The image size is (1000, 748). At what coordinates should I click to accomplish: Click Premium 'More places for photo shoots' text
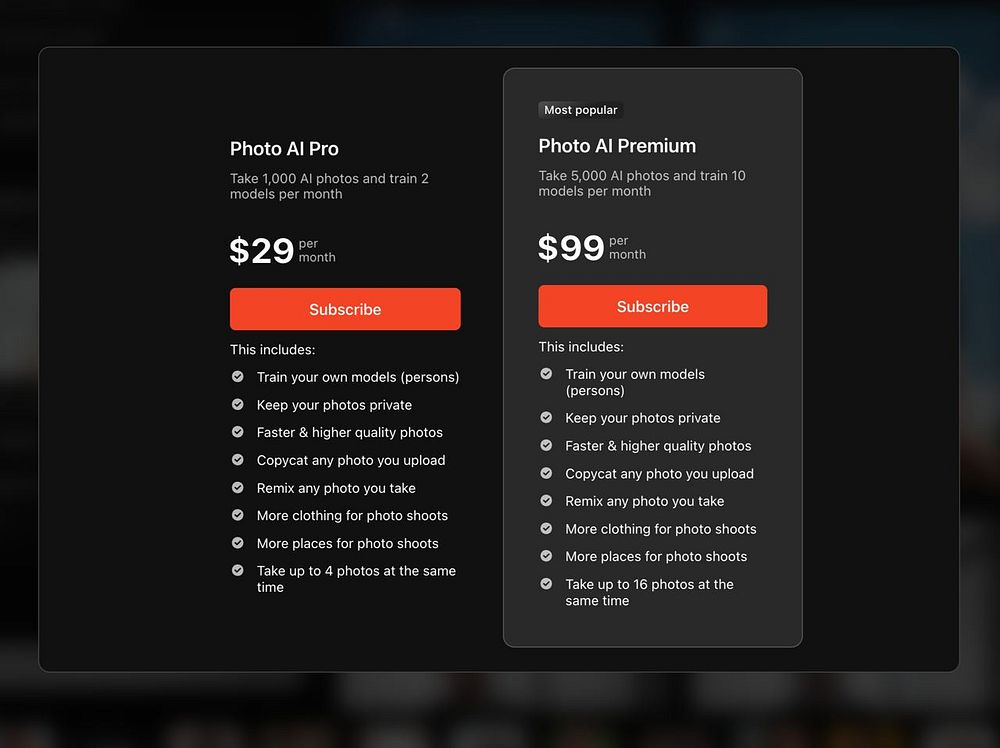[656, 556]
